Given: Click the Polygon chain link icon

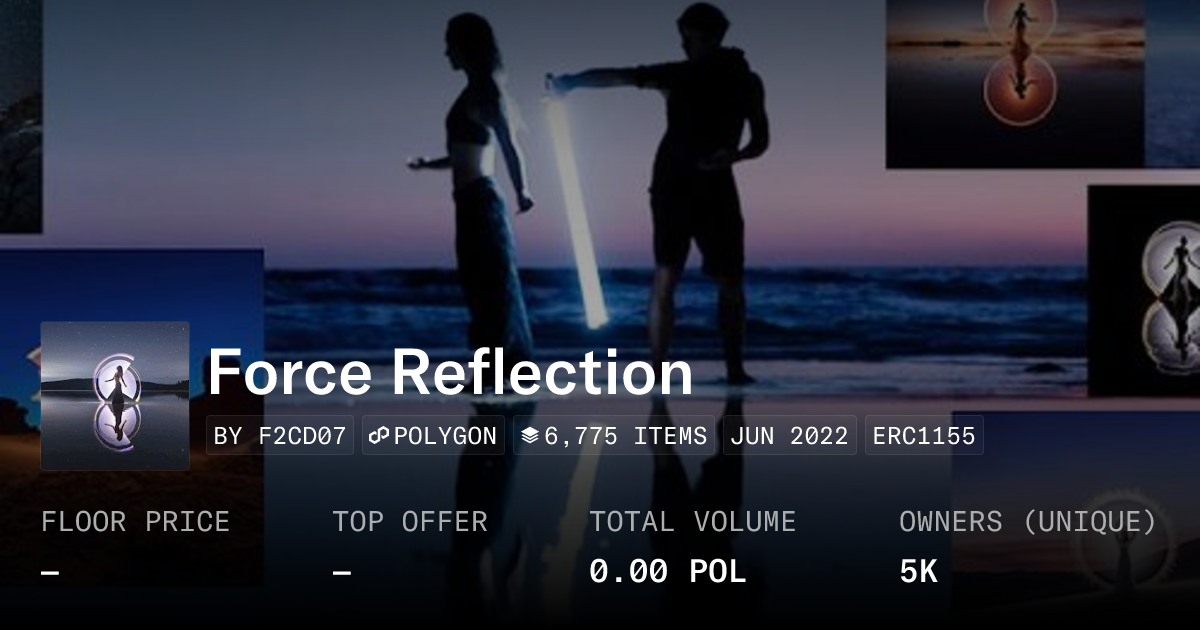Looking at the screenshot, I should (379, 436).
